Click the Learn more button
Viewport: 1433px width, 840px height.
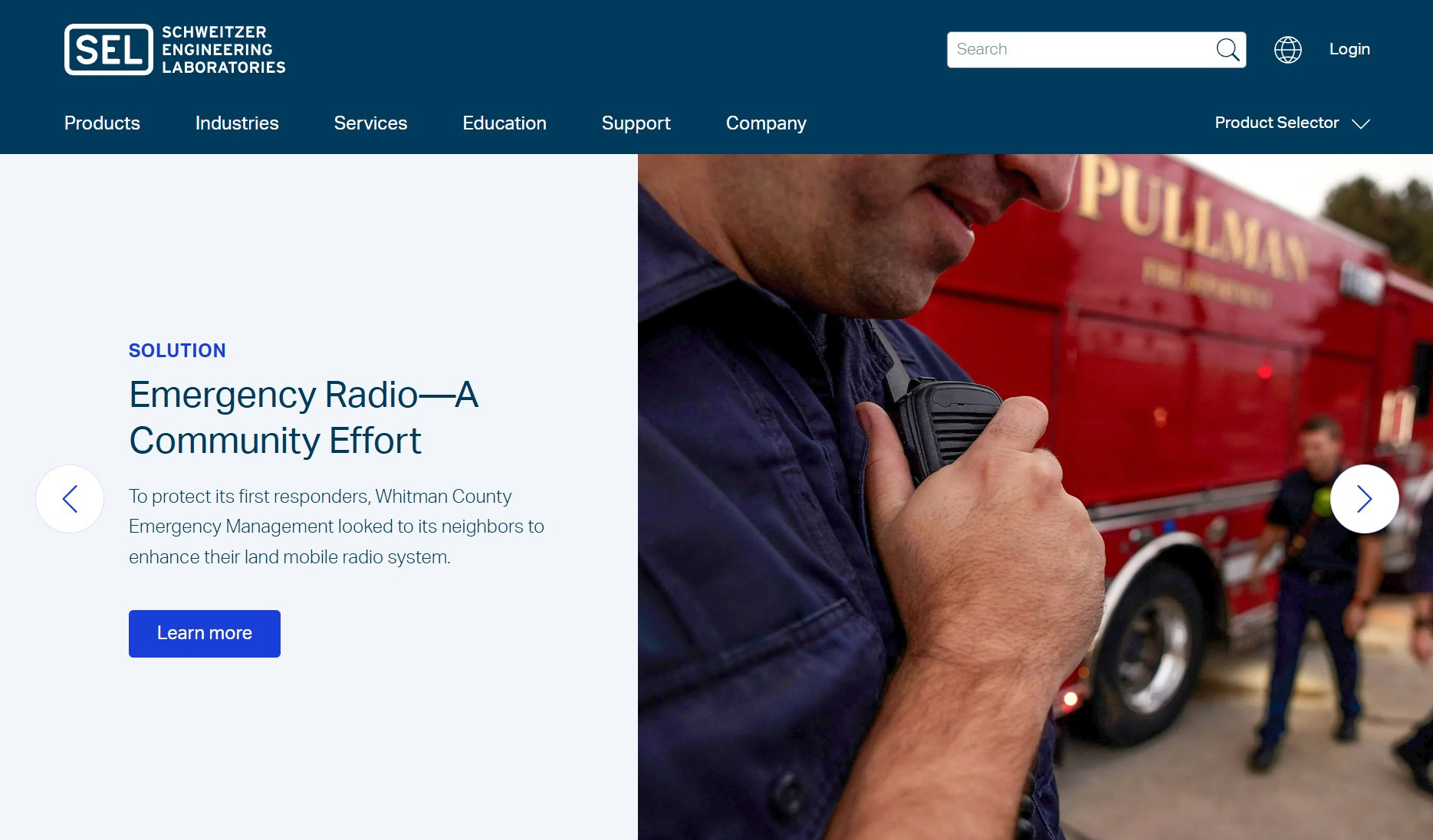click(x=205, y=634)
